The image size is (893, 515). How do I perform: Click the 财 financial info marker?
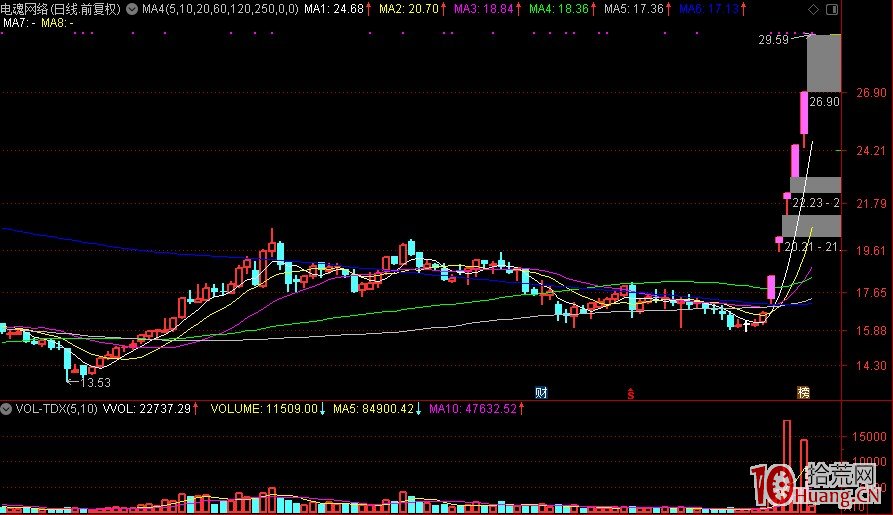[x=541, y=393]
